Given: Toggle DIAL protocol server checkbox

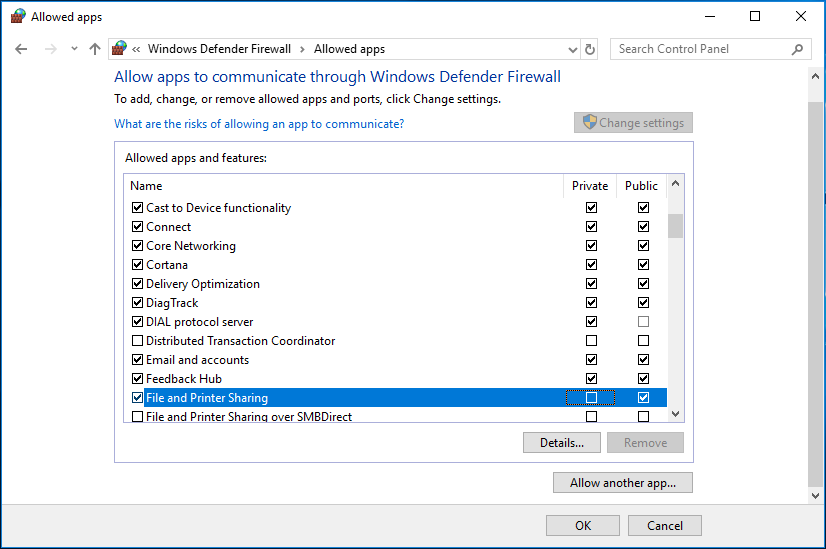Looking at the screenshot, I should (137, 321).
